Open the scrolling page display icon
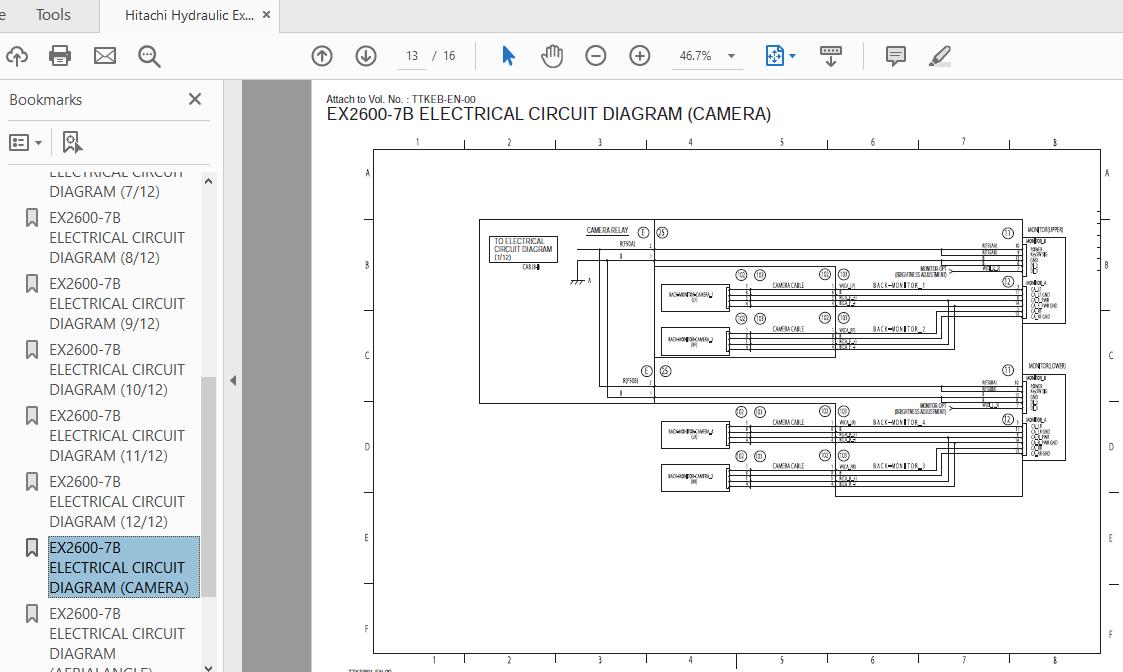This screenshot has height=672, width=1123. 831,56
